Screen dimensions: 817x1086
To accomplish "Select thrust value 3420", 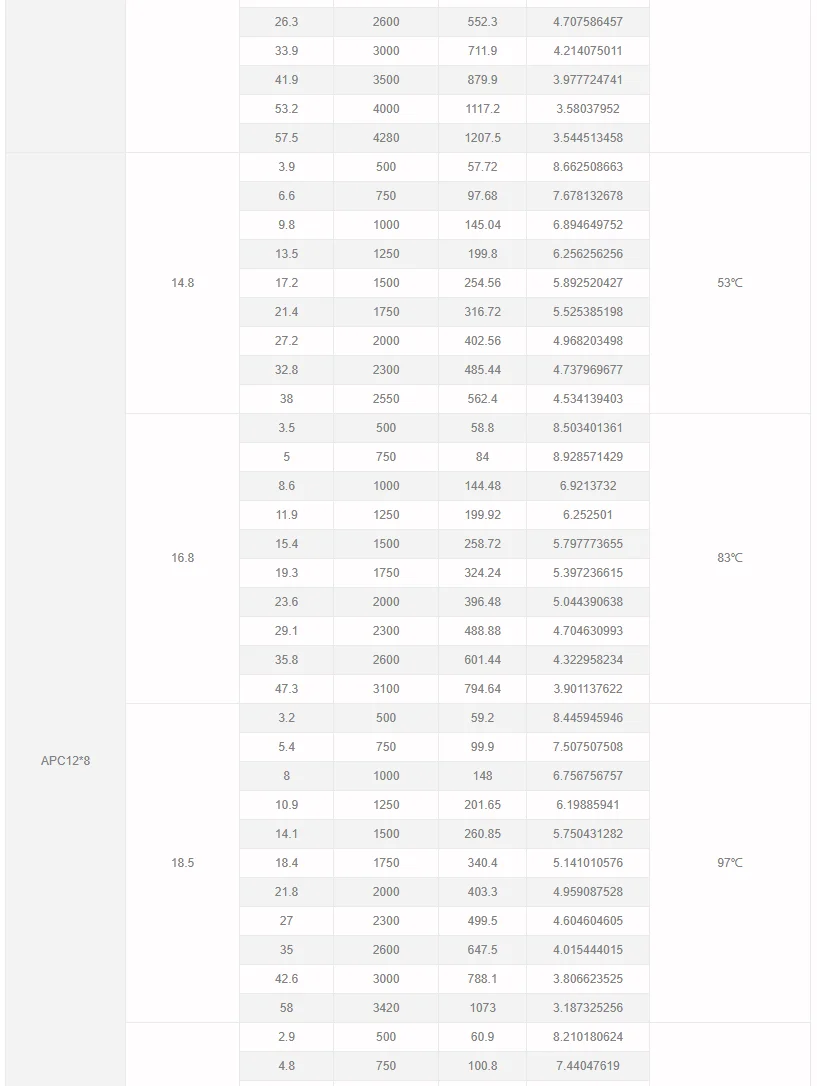I will pyautogui.click(x=386, y=1008).
